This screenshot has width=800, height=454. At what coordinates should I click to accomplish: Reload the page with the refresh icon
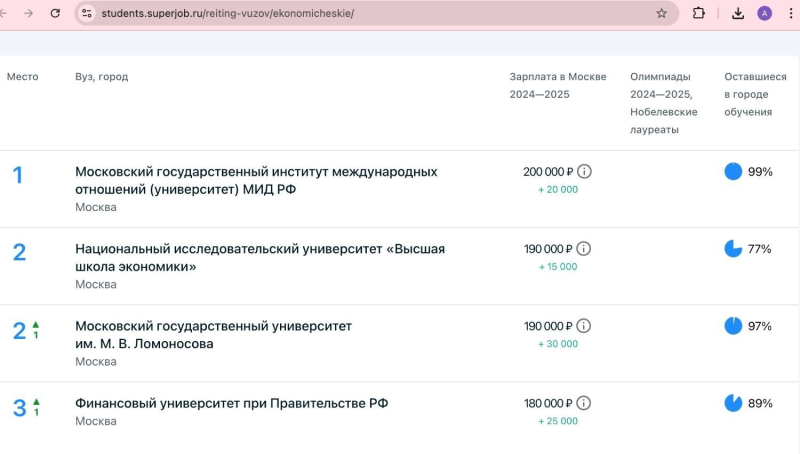coord(55,13)
